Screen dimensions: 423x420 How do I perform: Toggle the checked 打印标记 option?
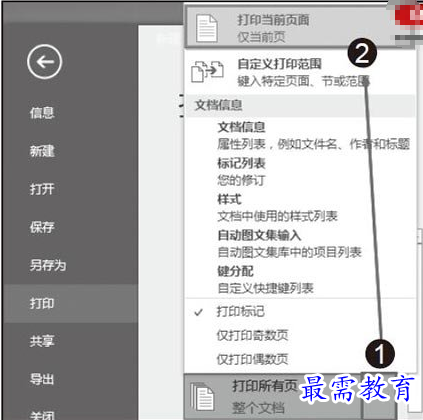pyautogui.click(x=300, y=312)
